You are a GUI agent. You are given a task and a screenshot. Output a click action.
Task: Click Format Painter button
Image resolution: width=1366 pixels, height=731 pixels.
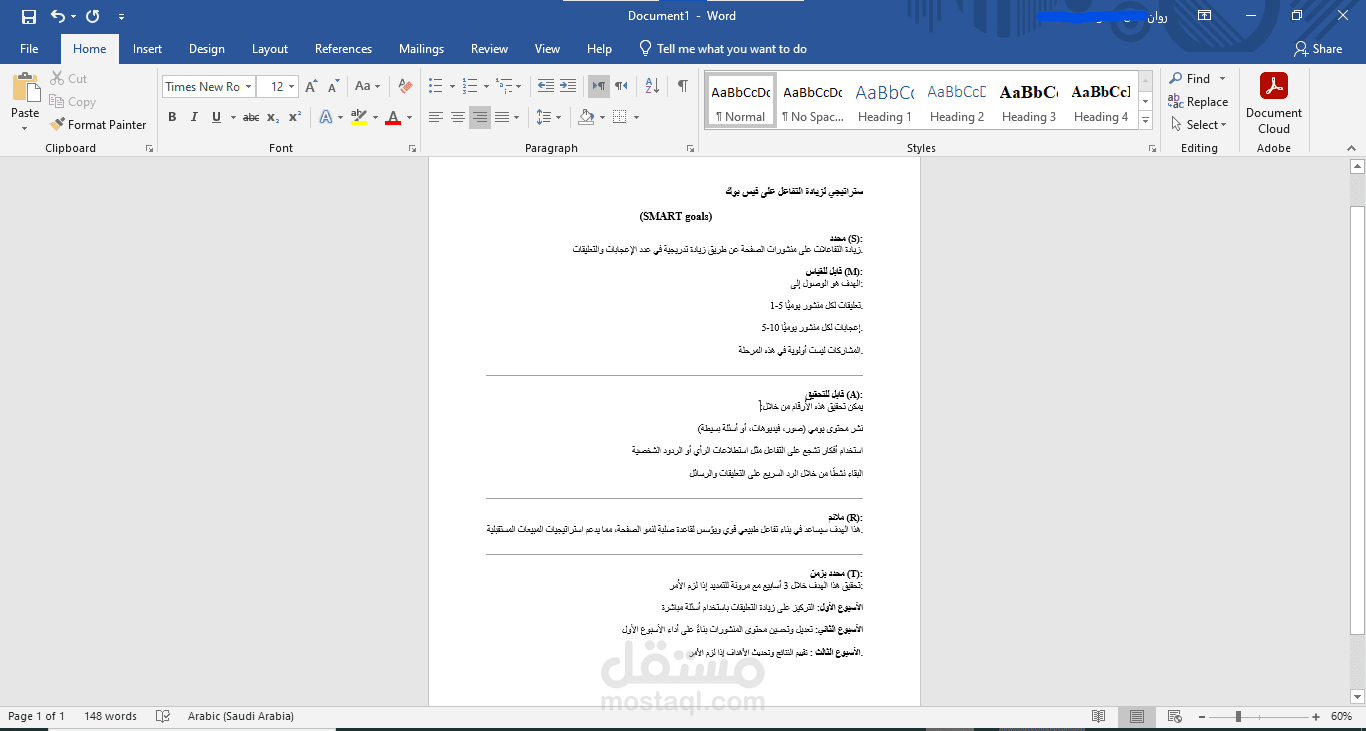coord(98,125)
